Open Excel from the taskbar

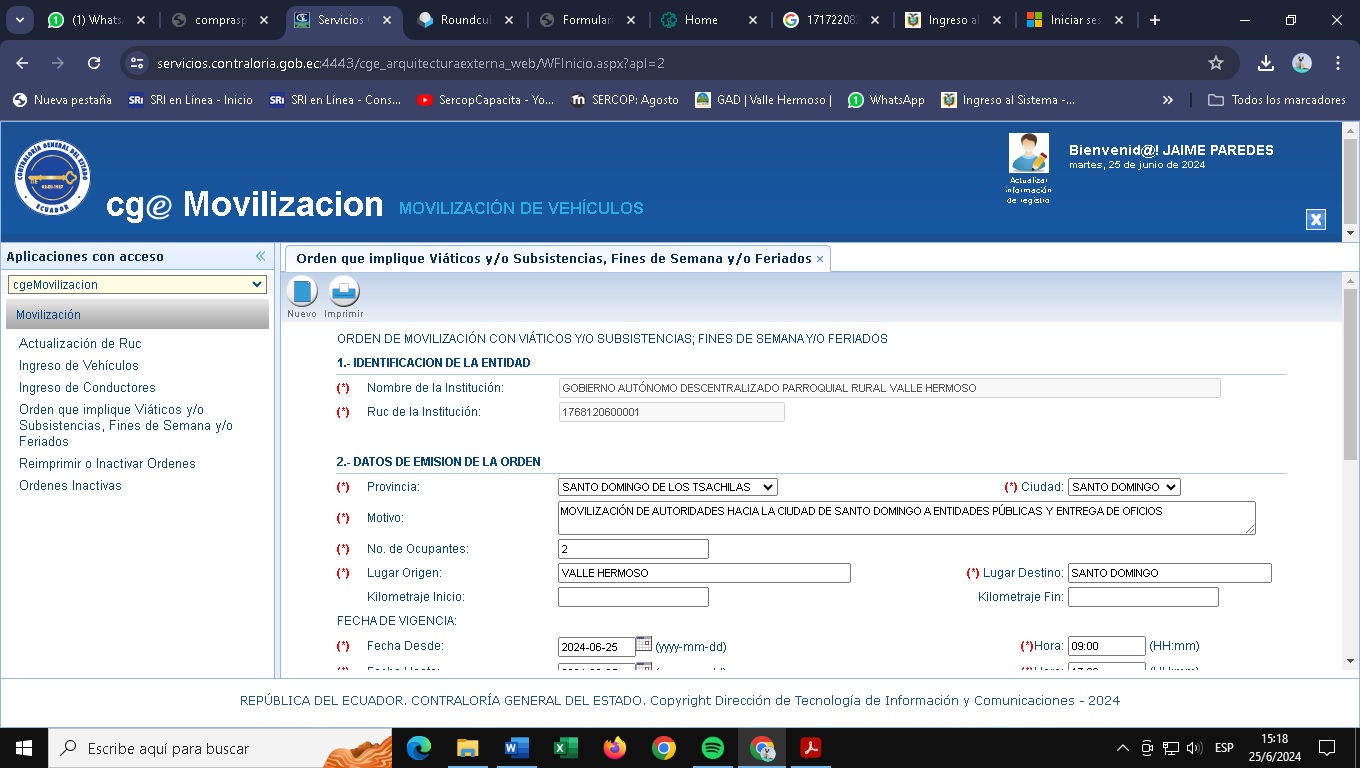point(566,748)
